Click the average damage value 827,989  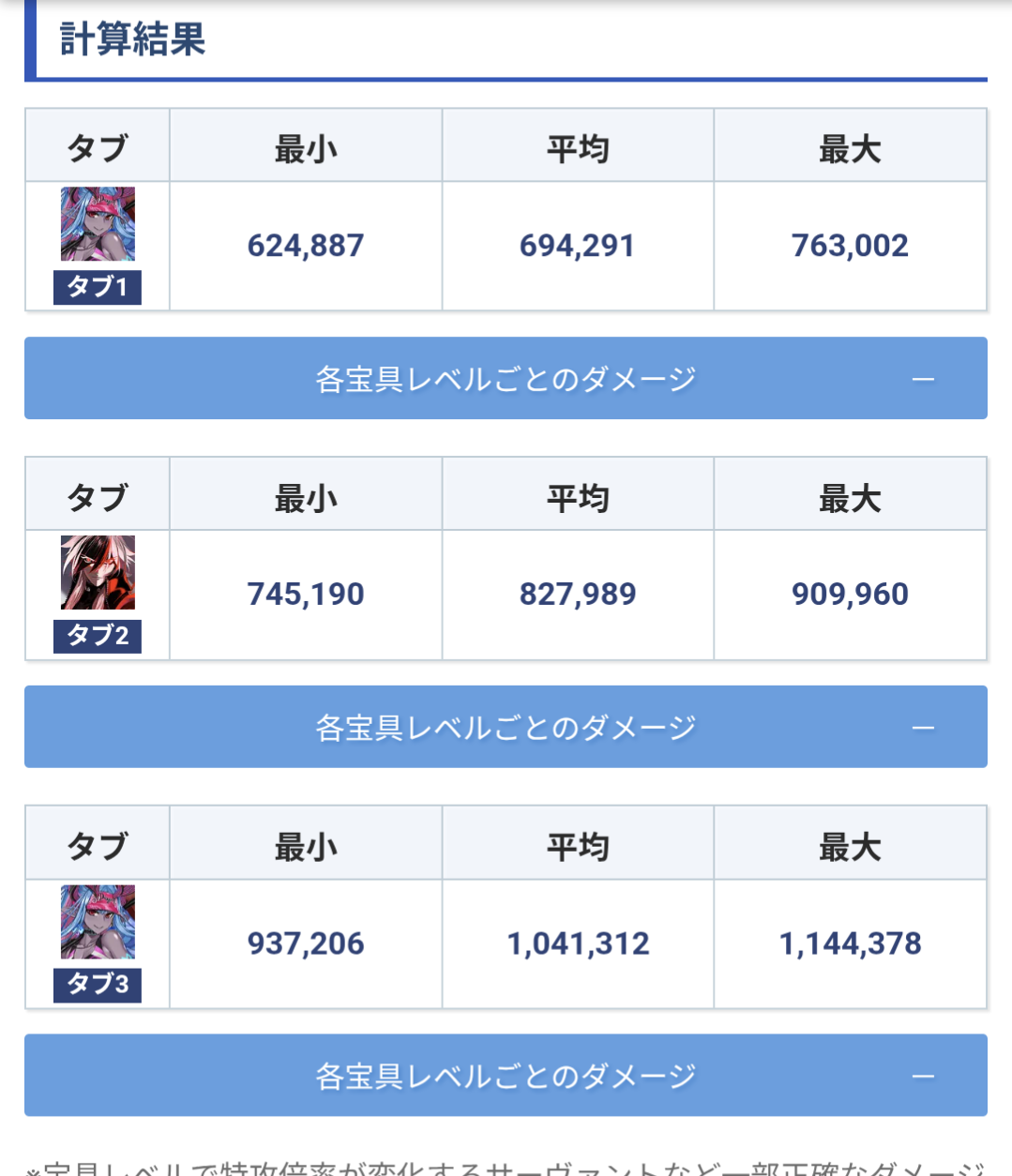578,595
